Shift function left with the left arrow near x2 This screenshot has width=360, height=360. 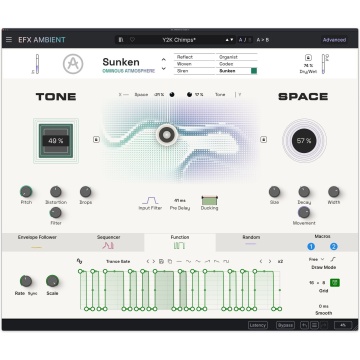tap(261, 261)
